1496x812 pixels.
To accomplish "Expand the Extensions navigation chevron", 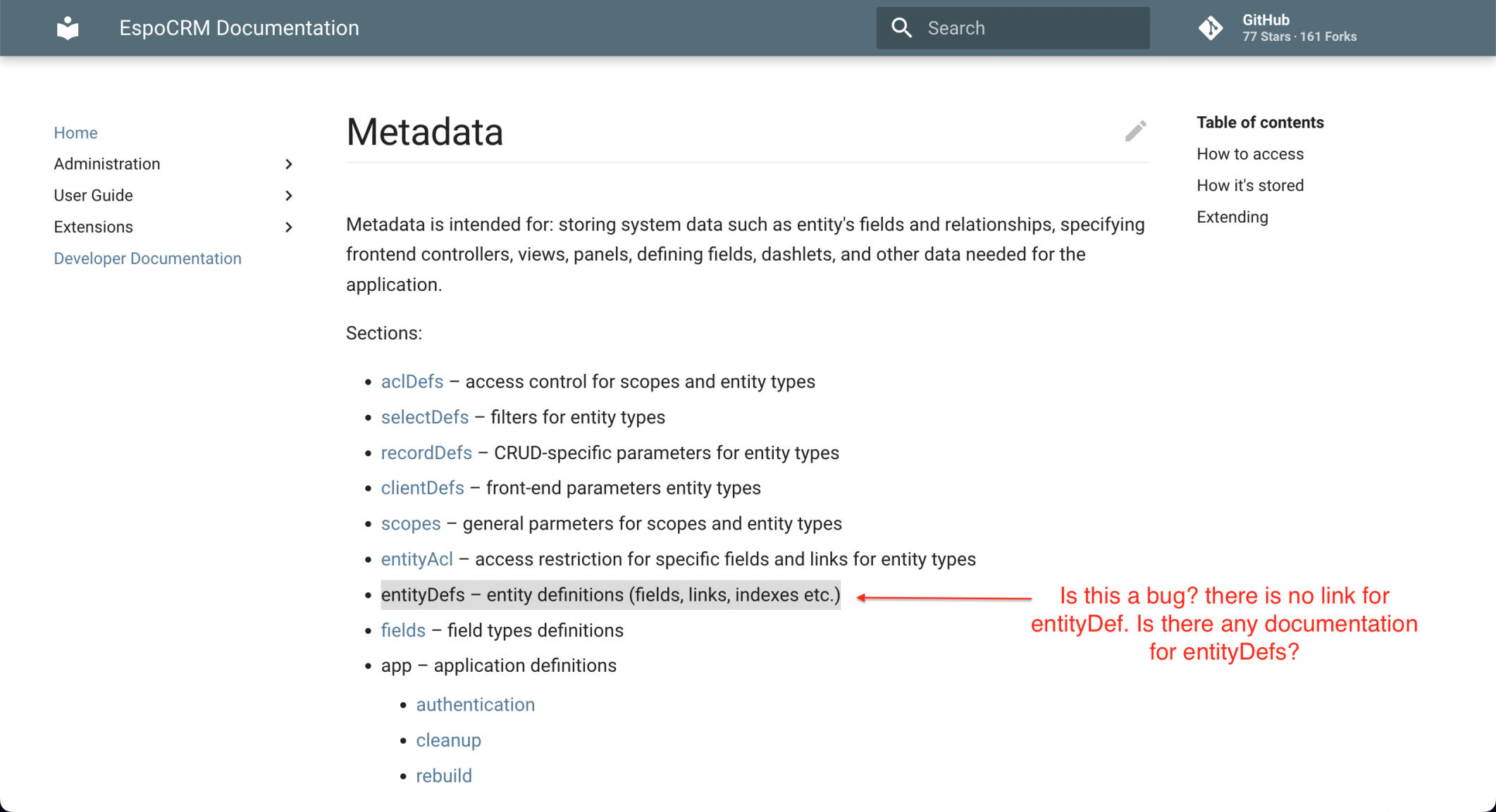I will pos(288,227).
